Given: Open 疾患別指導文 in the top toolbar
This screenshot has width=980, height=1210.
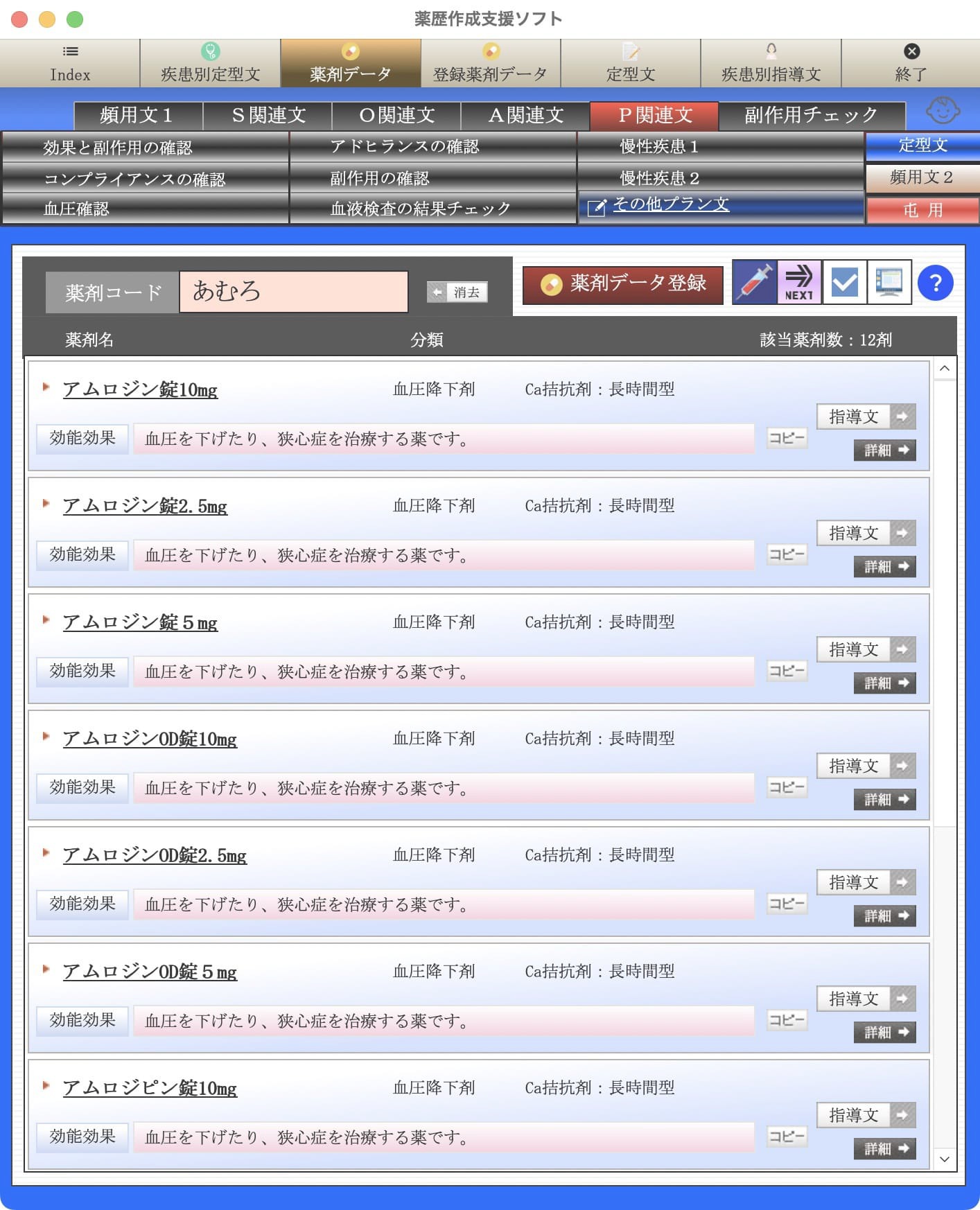Looking at the screenshot, I should [x=771, y=63].
